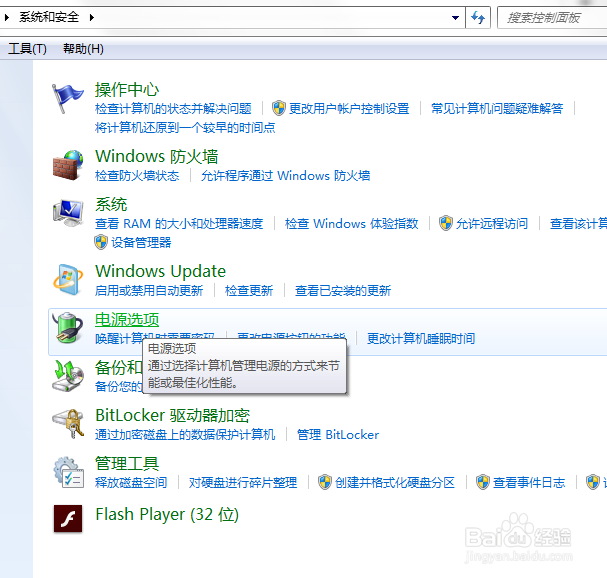Click the refresh arrows button in address bar

[x=478, y=17]
